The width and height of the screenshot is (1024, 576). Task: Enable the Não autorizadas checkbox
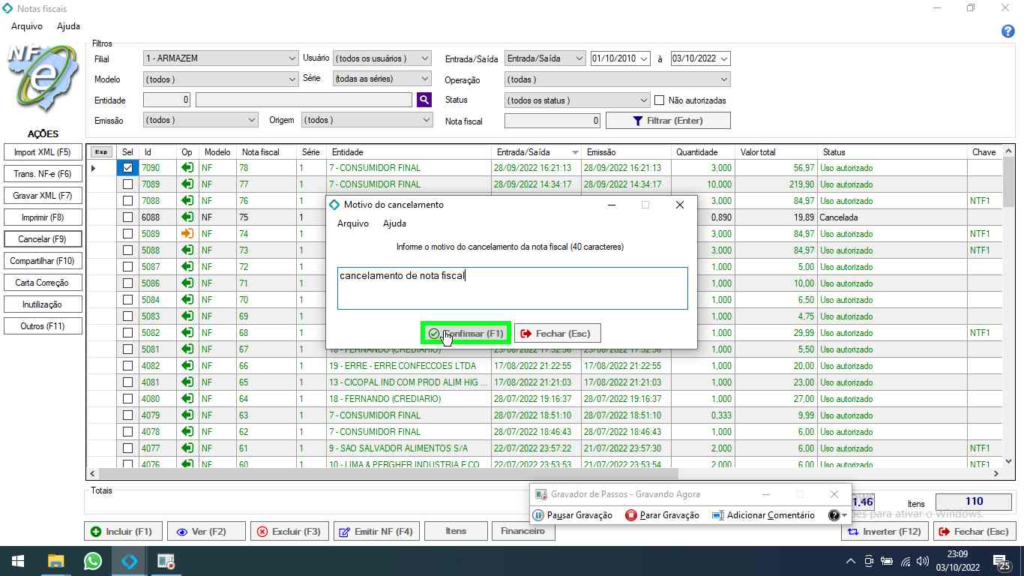click(660, 100)
